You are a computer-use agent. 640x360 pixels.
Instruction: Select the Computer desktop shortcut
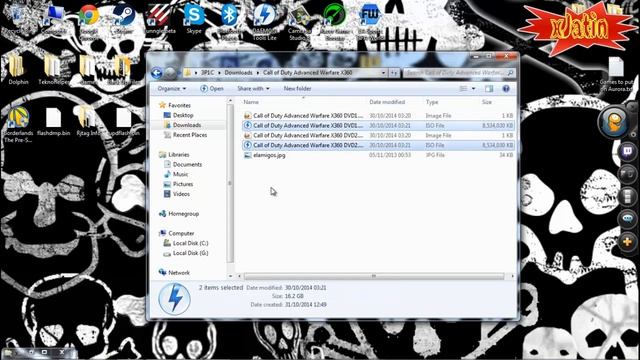click(53, 19)
